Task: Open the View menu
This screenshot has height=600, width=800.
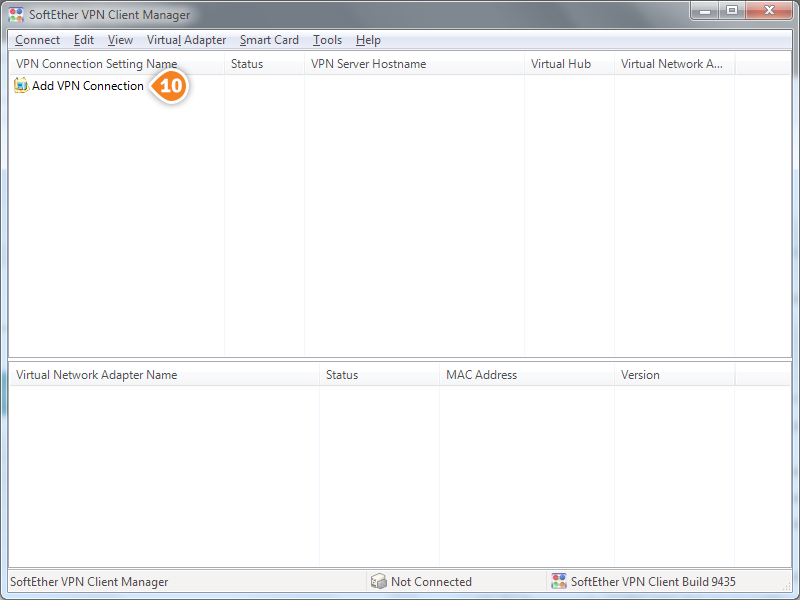Action: [120, 40]
